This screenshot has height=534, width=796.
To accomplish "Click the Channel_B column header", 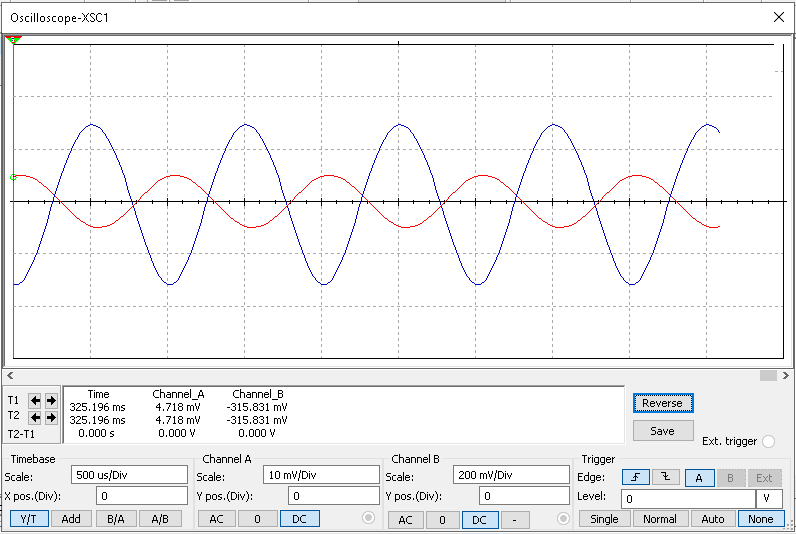I will click(x=258, y=394).
